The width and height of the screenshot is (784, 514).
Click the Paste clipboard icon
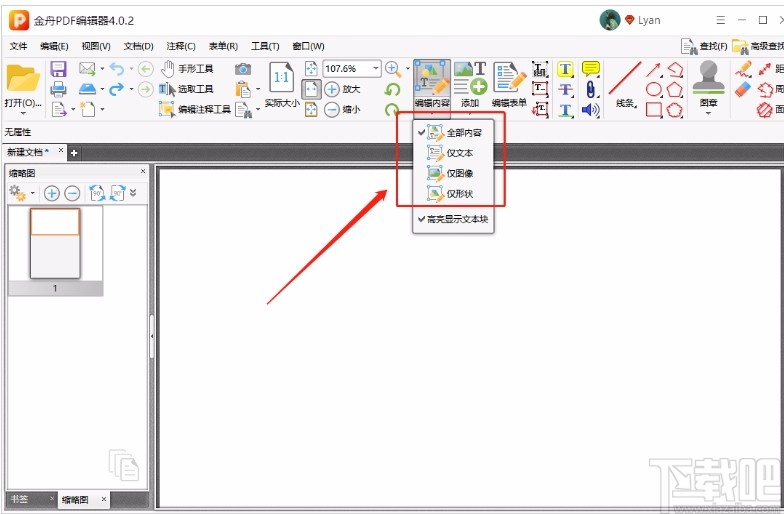[243, 89]
